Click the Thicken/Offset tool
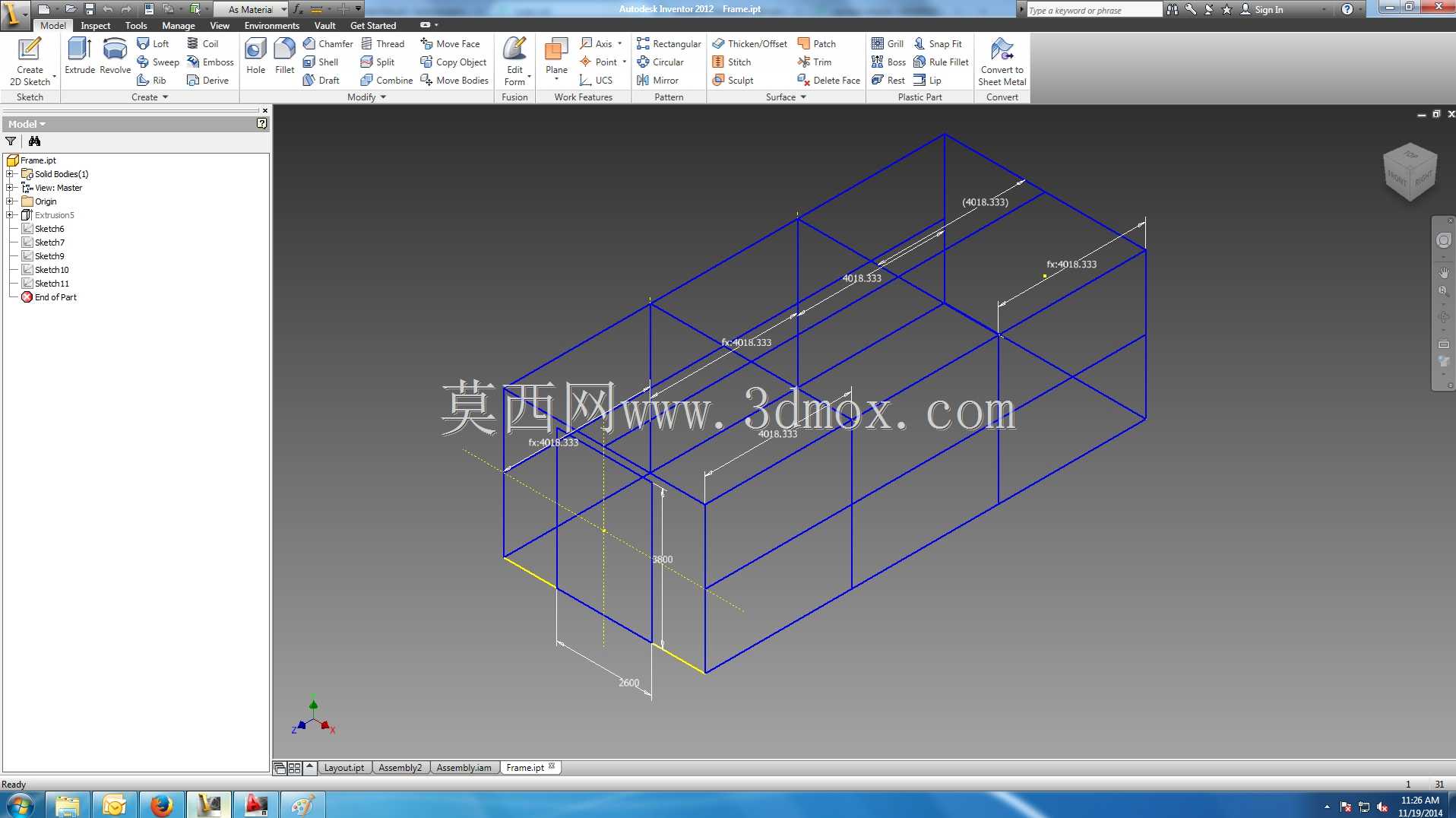Screen dimensions: 1456x818 pyautogui.click(x=750, y=44)
